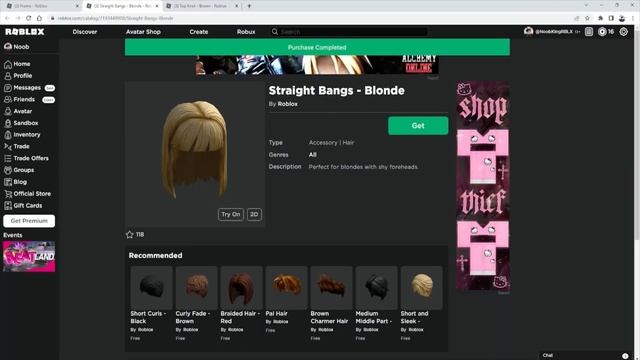Open the Roblox creator link
640x360 pixels.
pyautogui.click(x=287, y=104)
